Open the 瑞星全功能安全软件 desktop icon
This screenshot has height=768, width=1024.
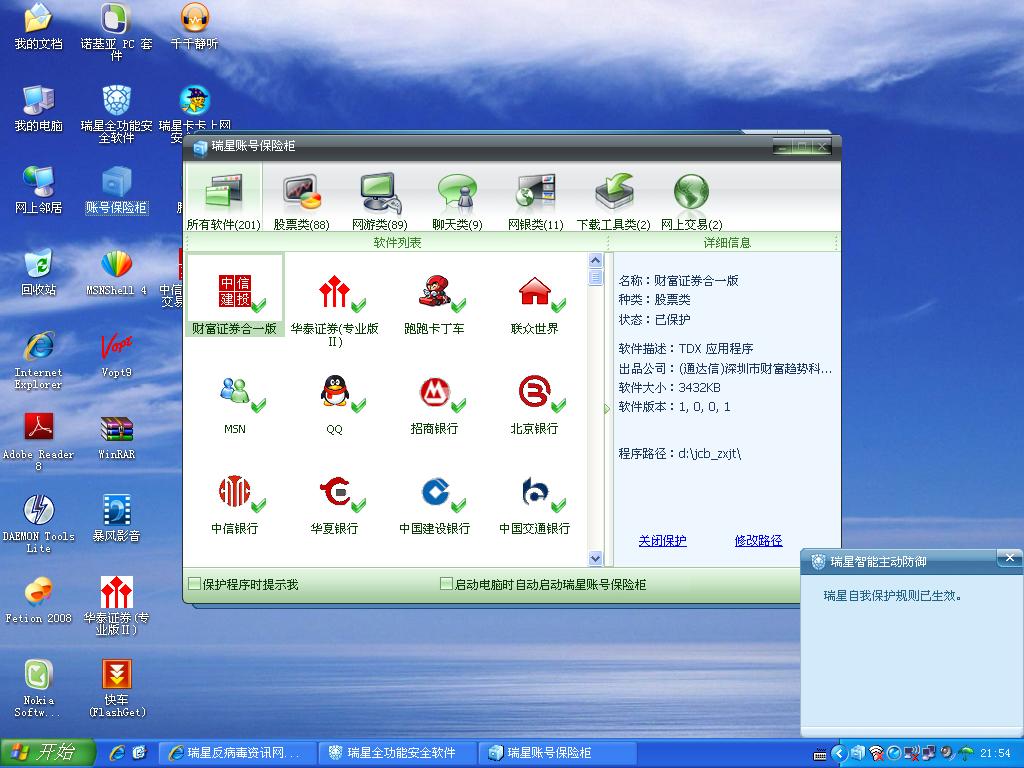[116, 114]
